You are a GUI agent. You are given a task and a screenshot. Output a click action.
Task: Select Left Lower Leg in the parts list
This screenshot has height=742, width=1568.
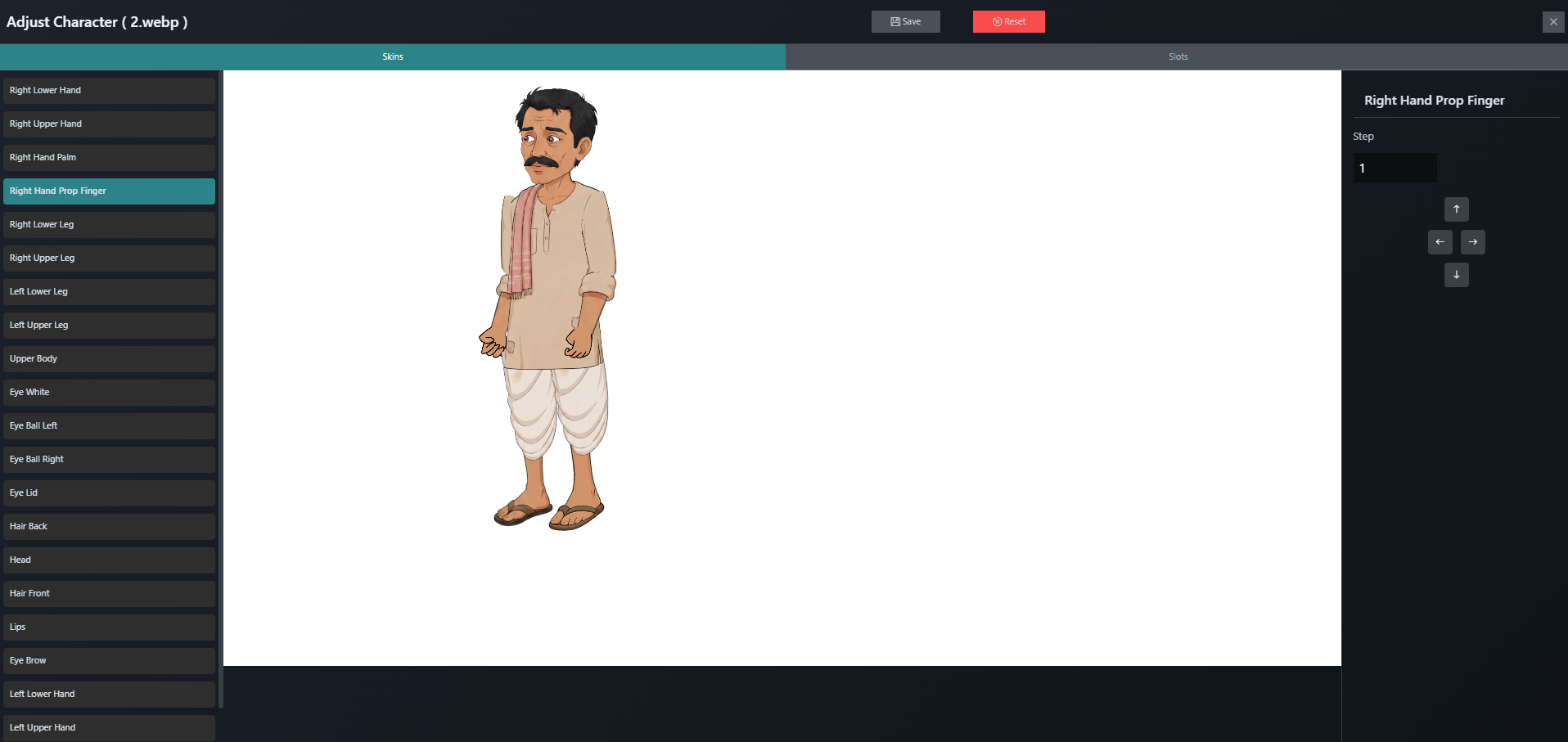pyautogui.click(x=109, y=292)
